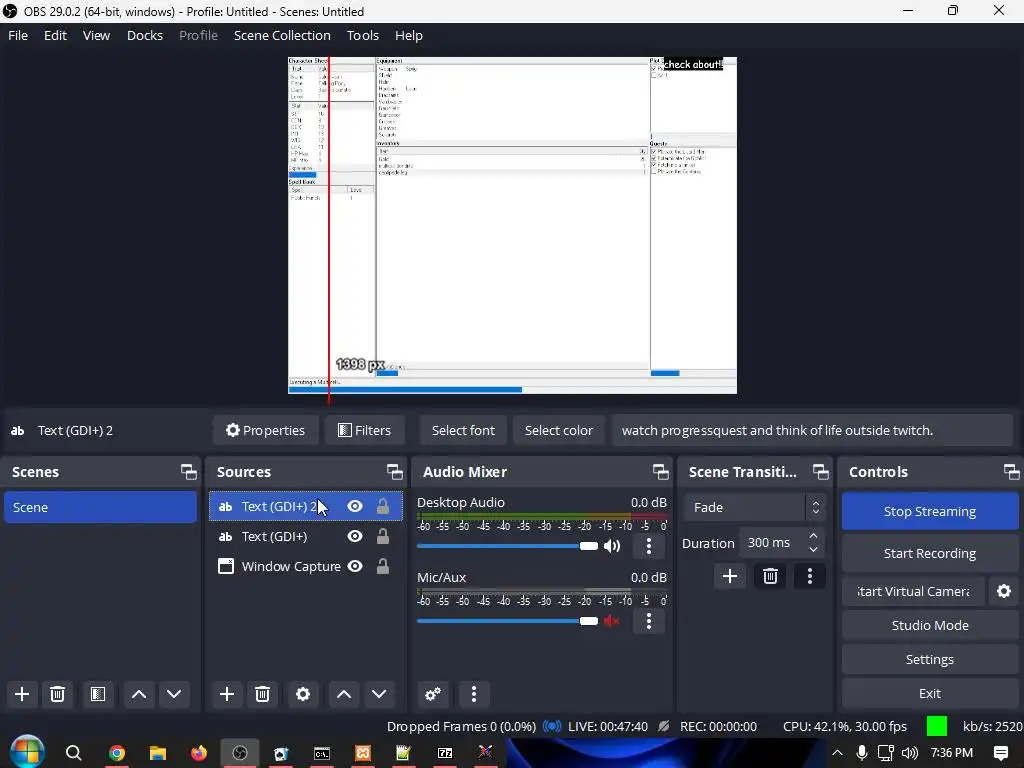Open advanced audio properties gears icon
This screenshot has width=1024, height=768.
tap(432, 694)
